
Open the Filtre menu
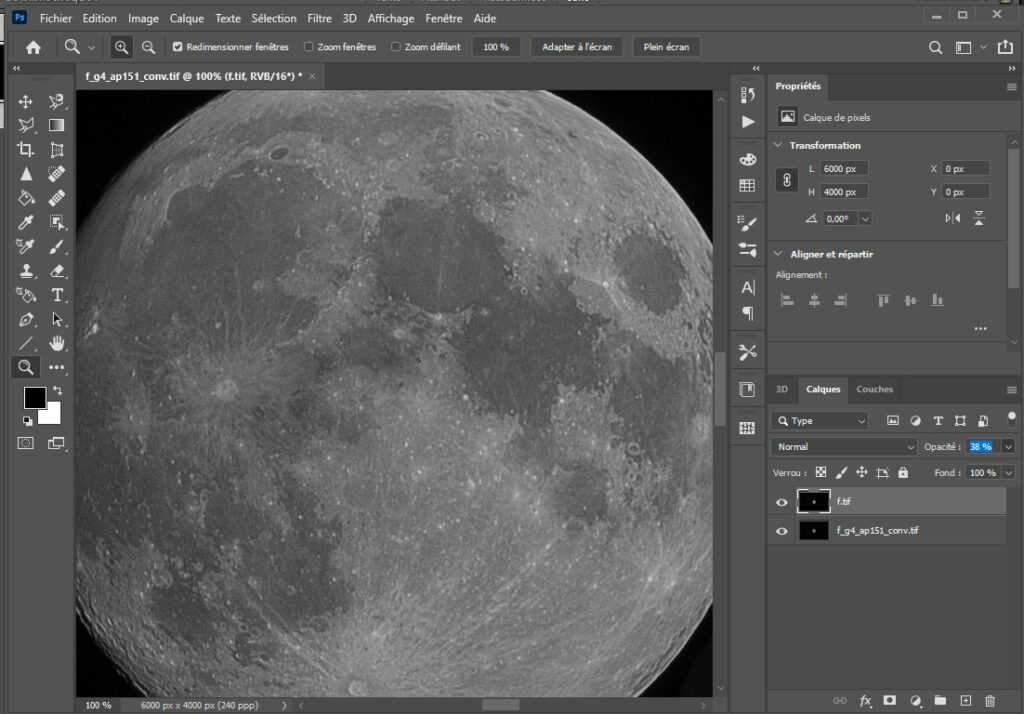[x=319, y=18]
